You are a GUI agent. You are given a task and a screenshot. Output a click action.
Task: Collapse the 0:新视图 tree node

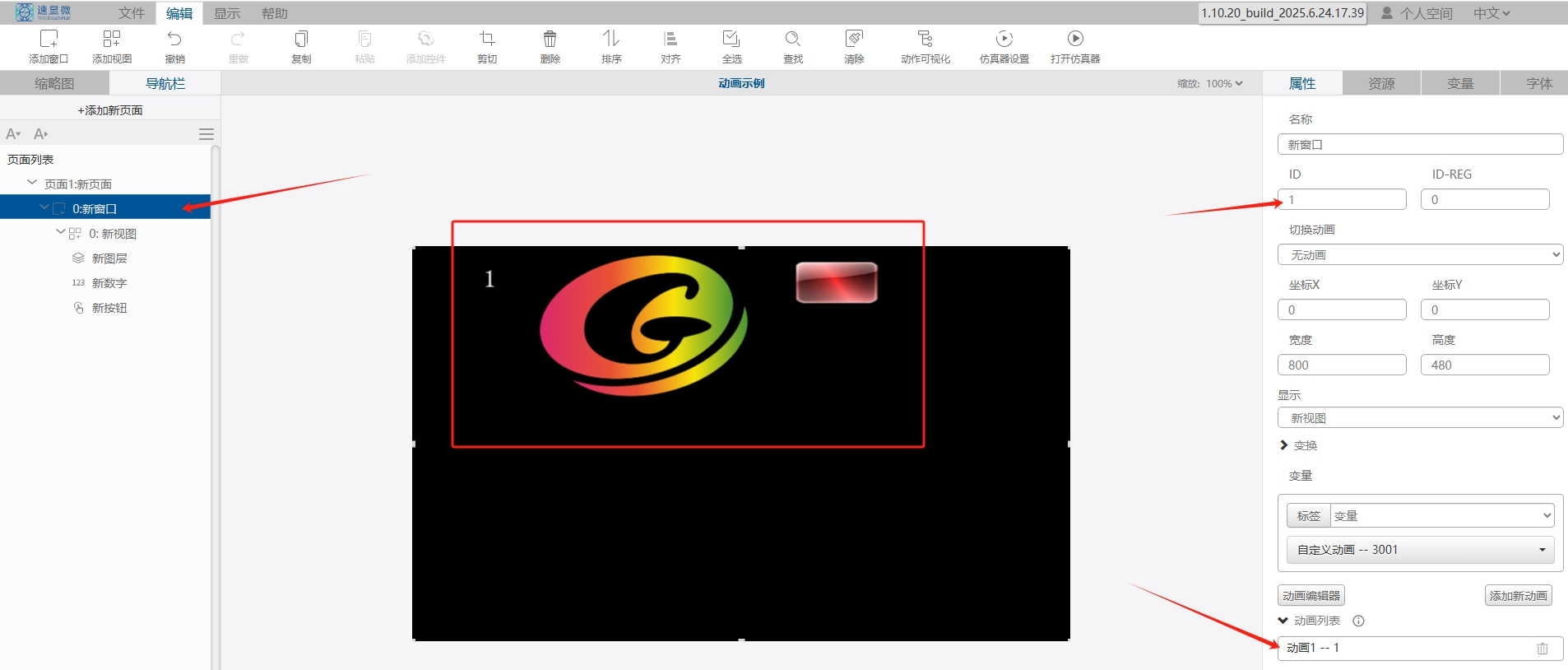tap(61, 233)
